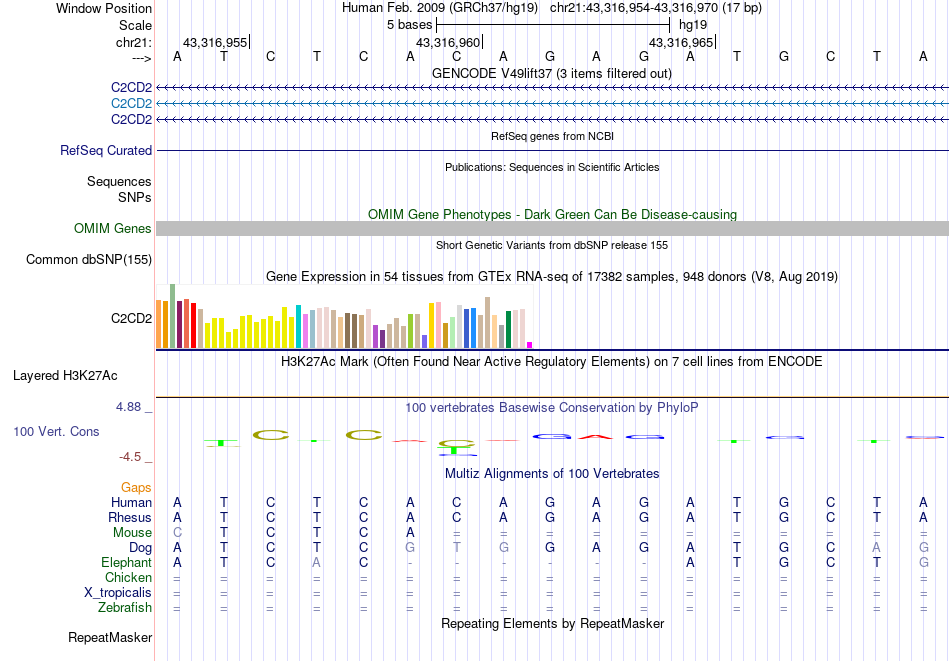This screenshot has width=950, height=661.
Task: Click the X_tropicalis species label
Action: 118,593
